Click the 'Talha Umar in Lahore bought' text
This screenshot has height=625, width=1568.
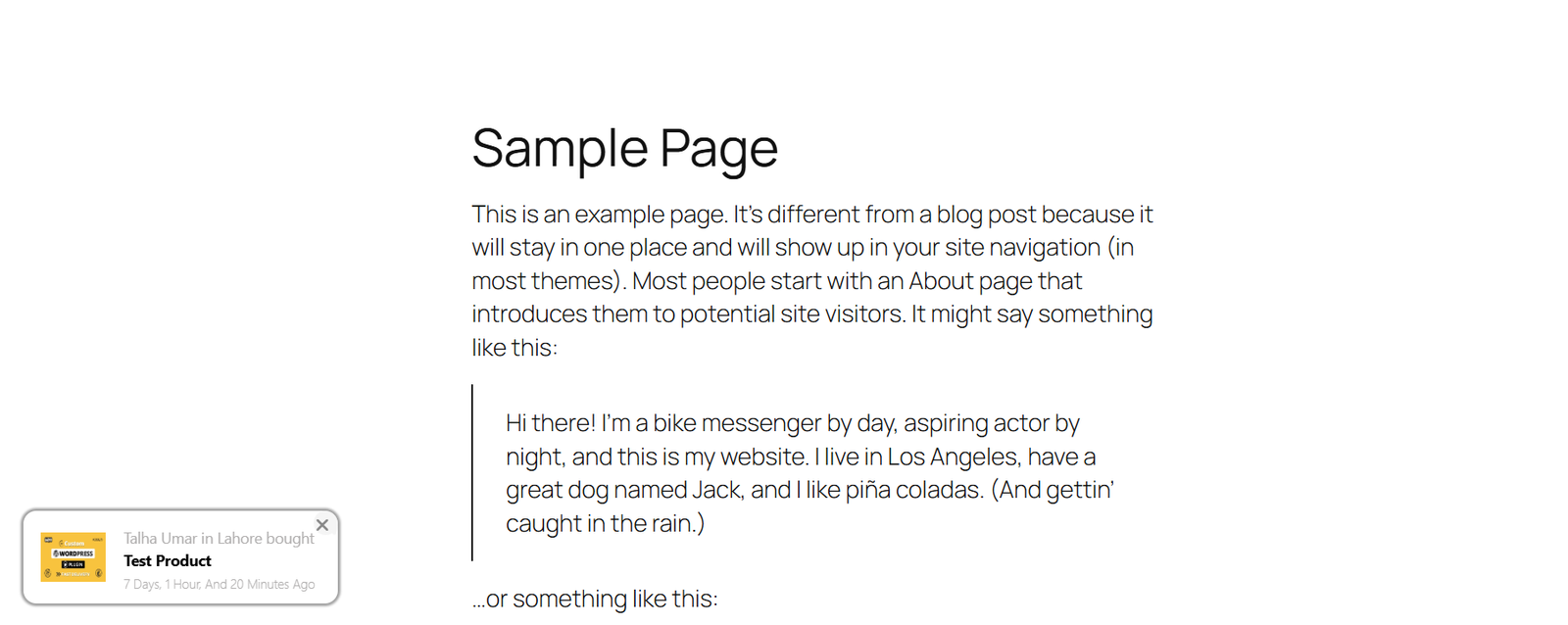(219, 539)
